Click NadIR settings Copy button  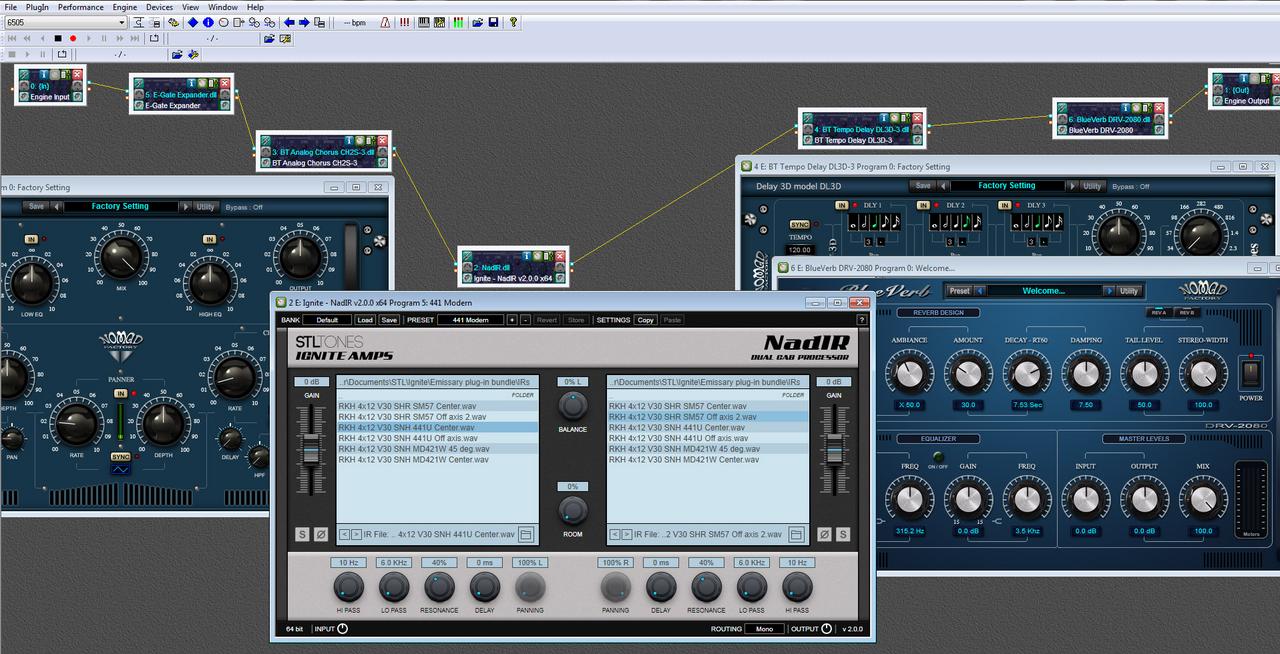(x=645, y=320)
